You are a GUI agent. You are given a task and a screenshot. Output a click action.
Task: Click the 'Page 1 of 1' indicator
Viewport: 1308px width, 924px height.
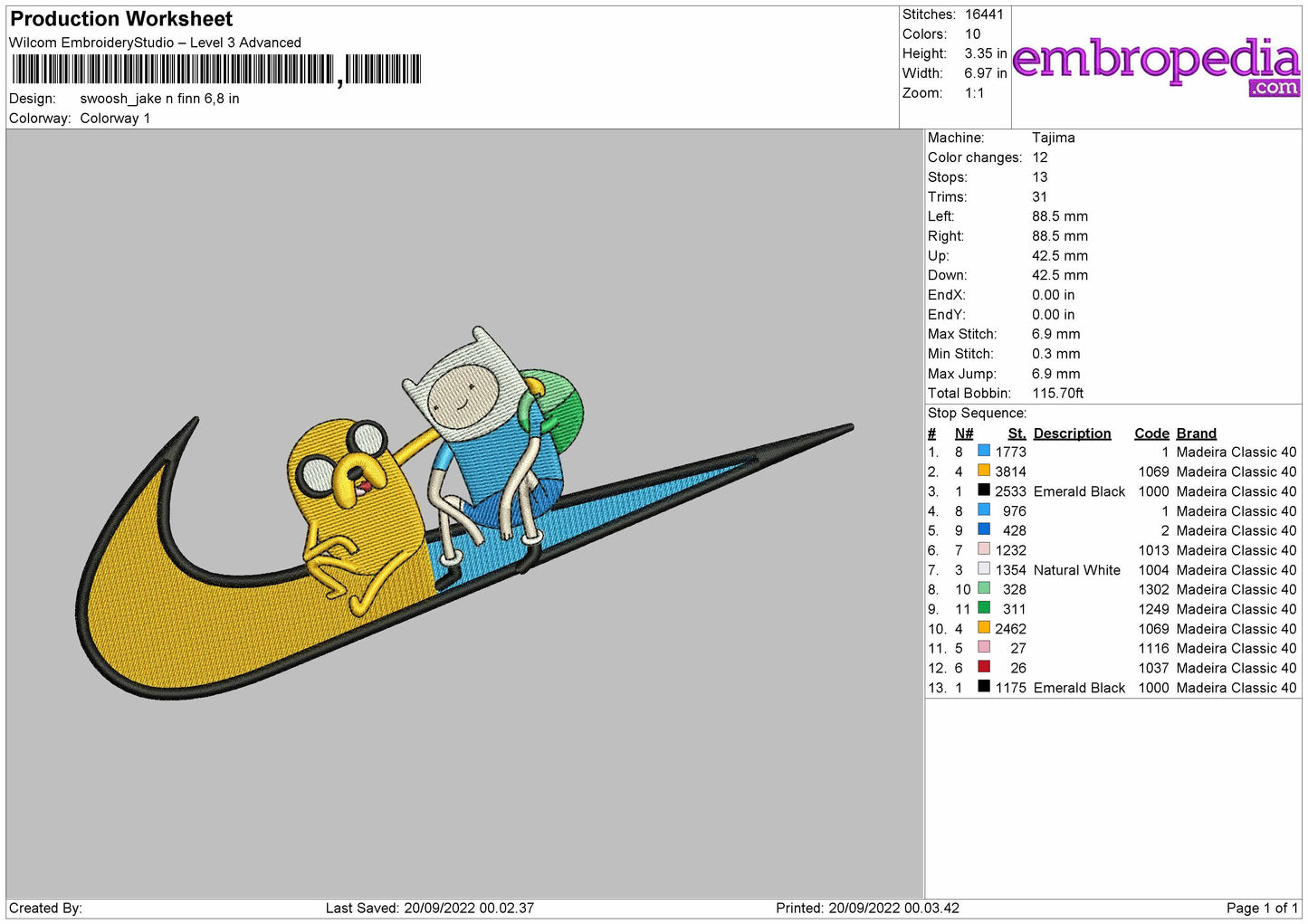pos(1262,908)
